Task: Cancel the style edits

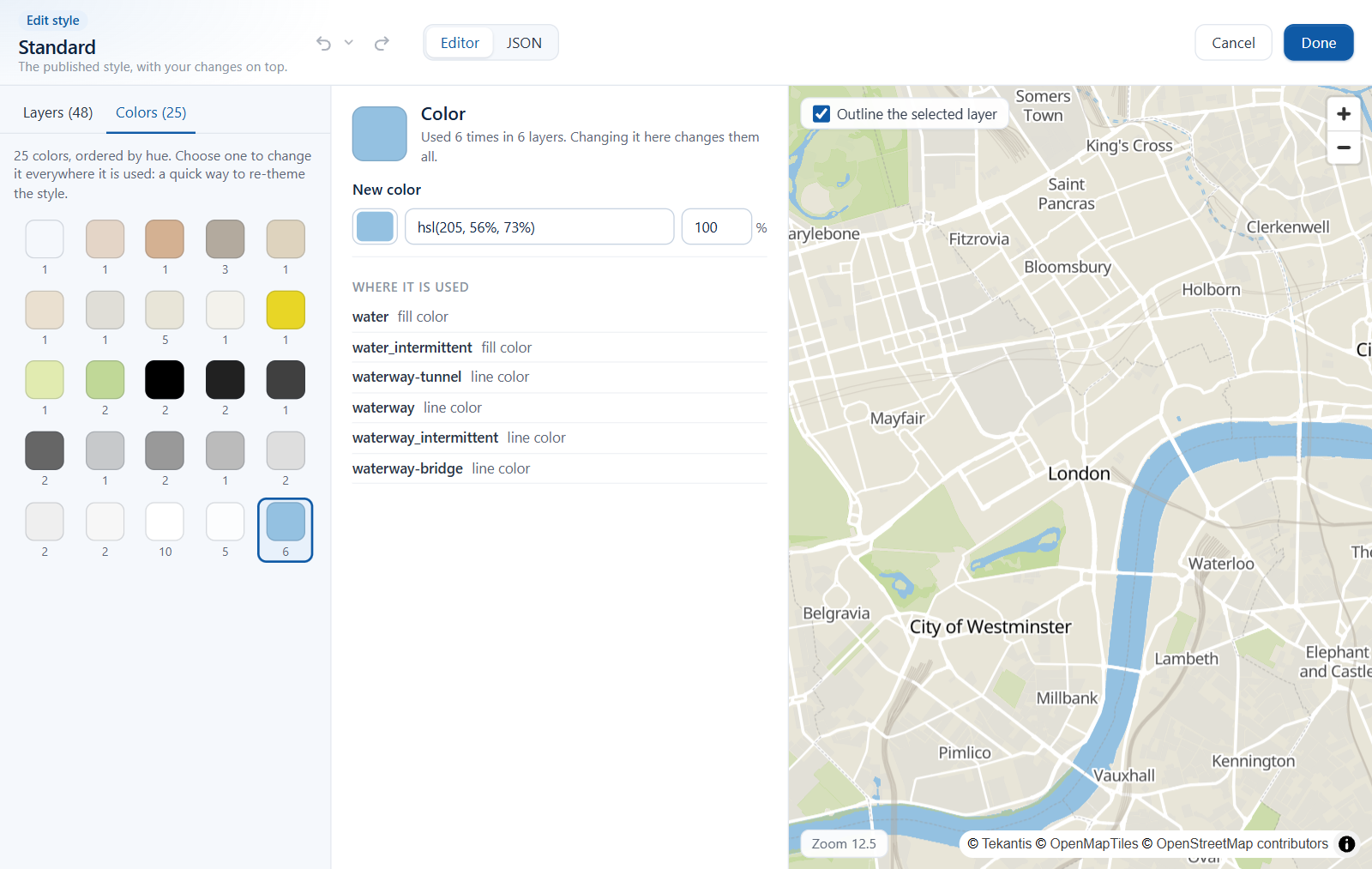Action: (1233, 43)
